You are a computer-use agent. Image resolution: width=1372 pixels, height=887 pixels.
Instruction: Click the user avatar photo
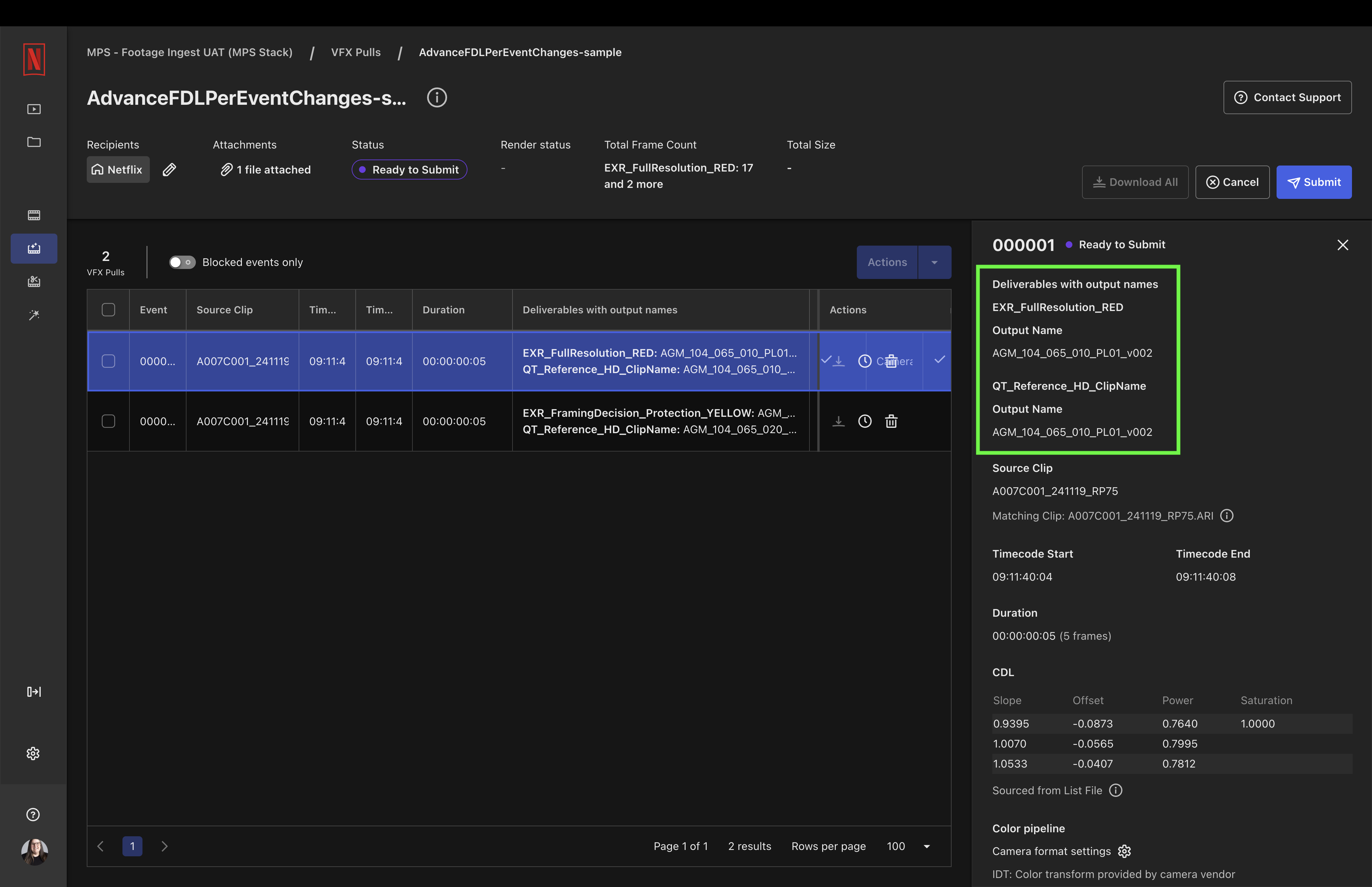[35, 851]
